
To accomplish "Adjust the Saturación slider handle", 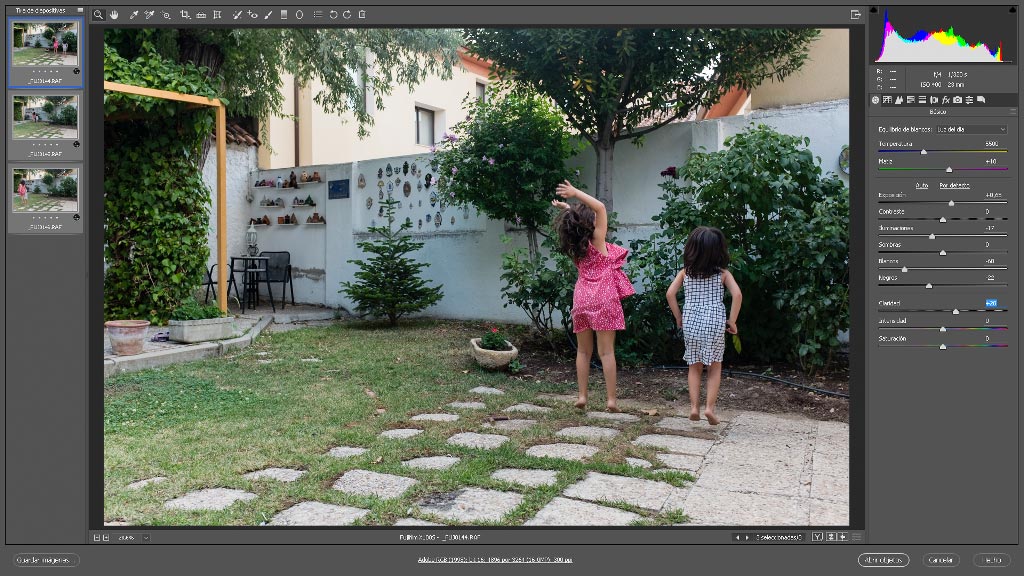I will (942, 347).
